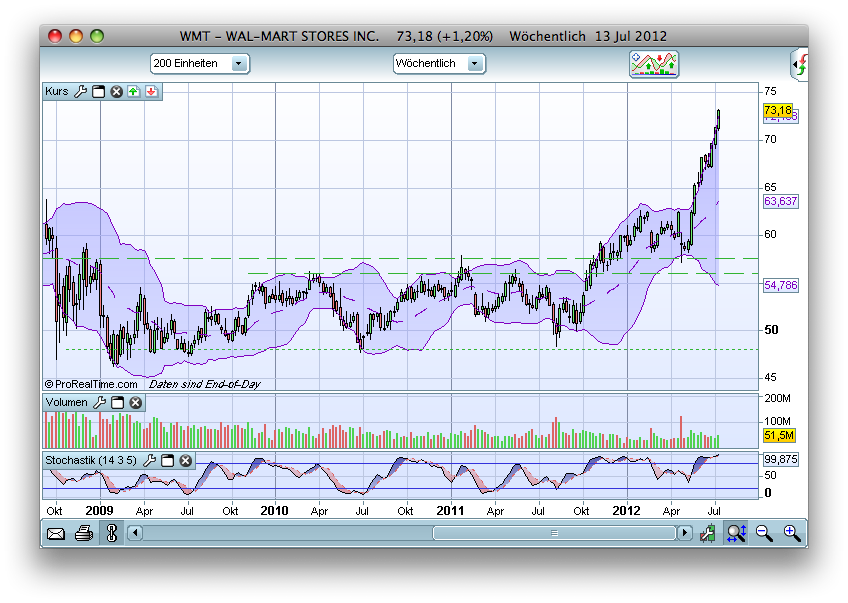Open the Kurs panel wrench settings
Screen dimensions: 848x603
81,91
